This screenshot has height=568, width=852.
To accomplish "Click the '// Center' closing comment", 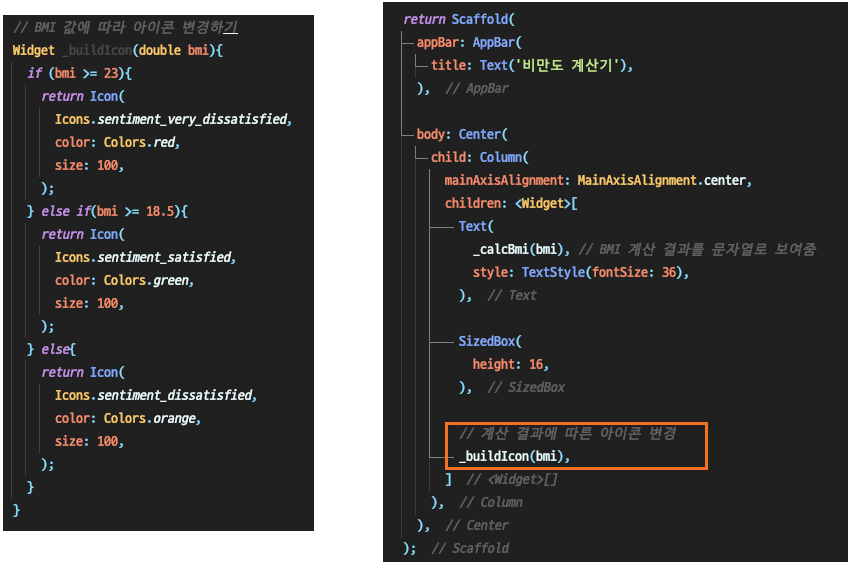I will click(x=477, y=525).
